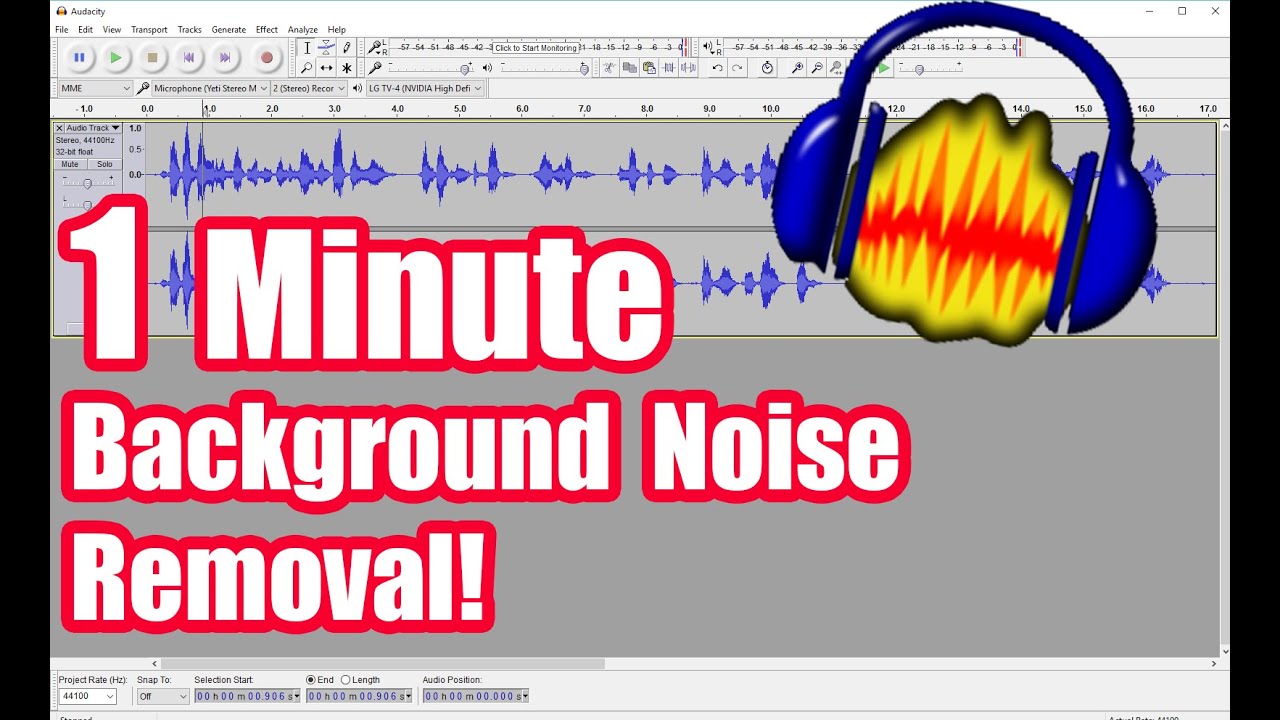Open the playback meter speaker options

(708, 47)
